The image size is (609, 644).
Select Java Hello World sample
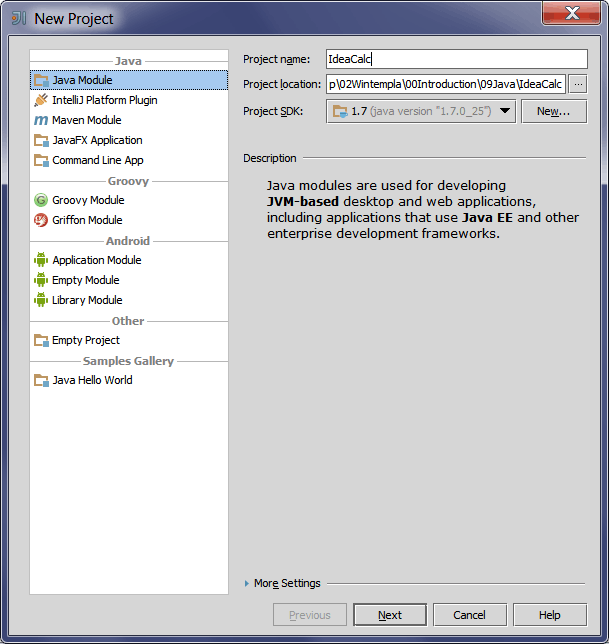pos(129,380)
